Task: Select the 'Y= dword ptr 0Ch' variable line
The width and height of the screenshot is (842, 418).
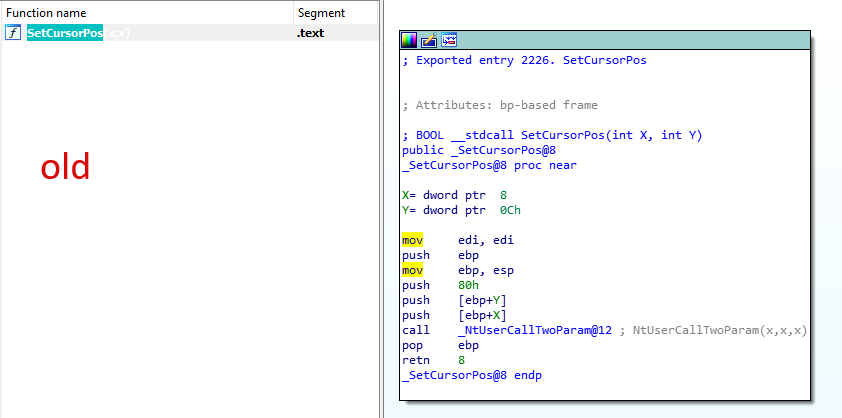Action: (460, 210)
